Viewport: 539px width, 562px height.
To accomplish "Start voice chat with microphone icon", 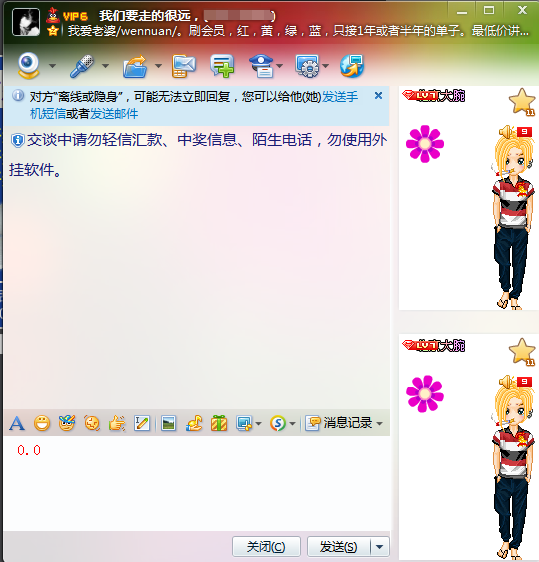I will [x=82, y=66].
